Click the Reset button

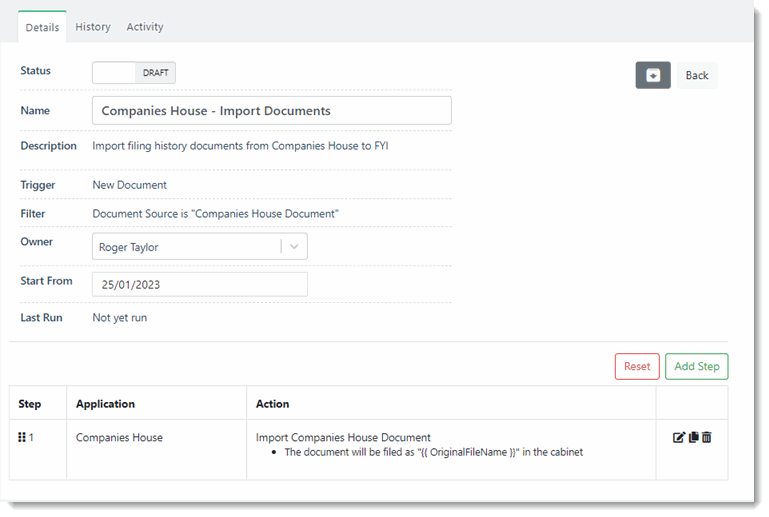click(637, 366)
